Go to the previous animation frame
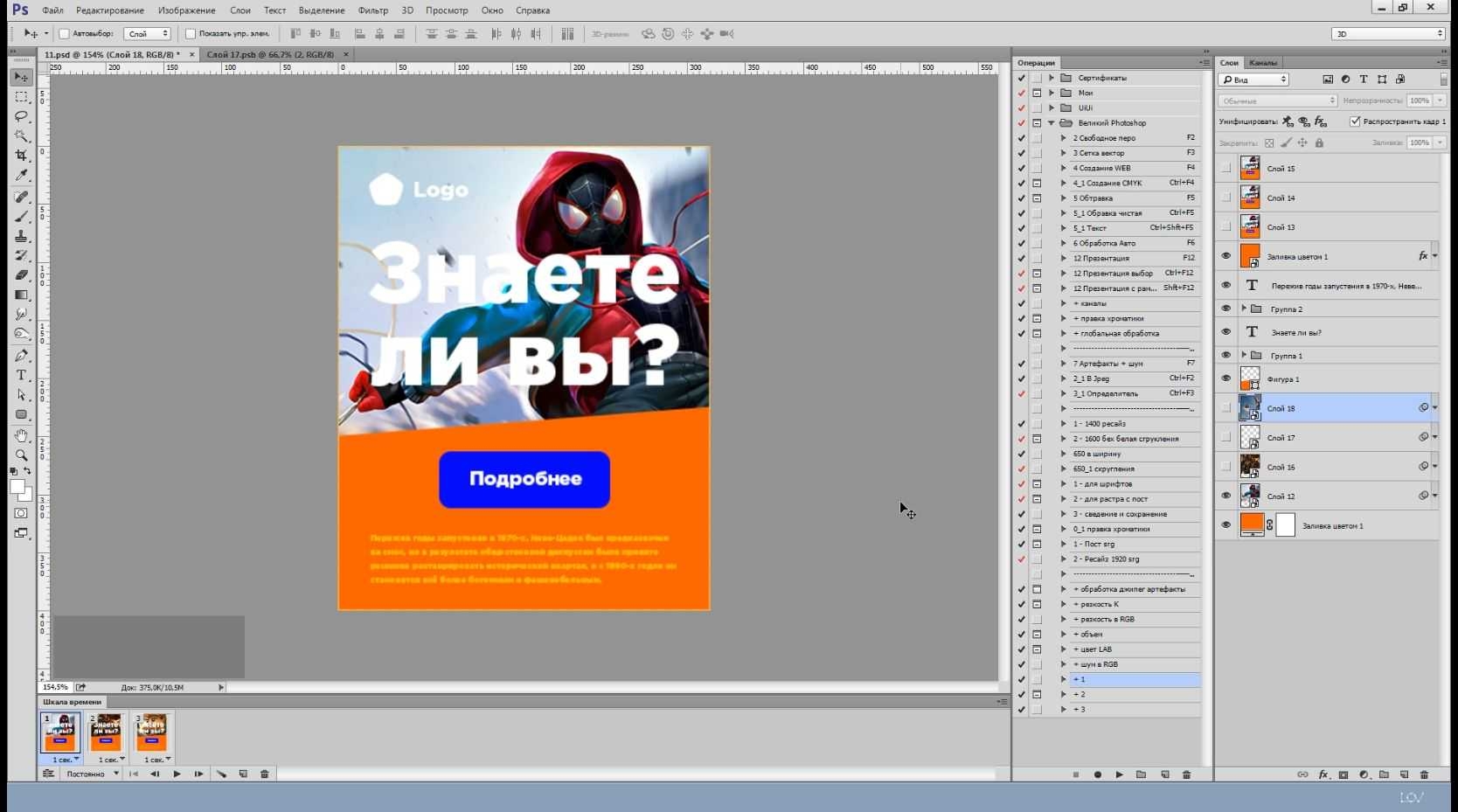Viewport: 1458px width, 812px height. 155,774
